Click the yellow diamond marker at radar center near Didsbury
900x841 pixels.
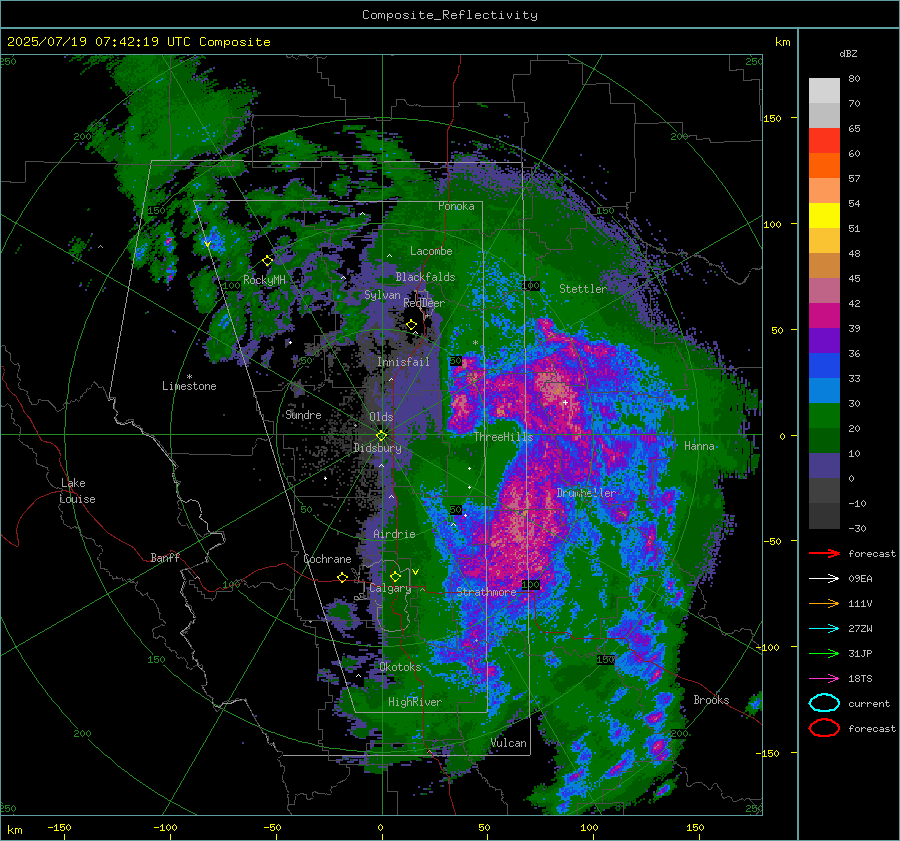[381, 436]
